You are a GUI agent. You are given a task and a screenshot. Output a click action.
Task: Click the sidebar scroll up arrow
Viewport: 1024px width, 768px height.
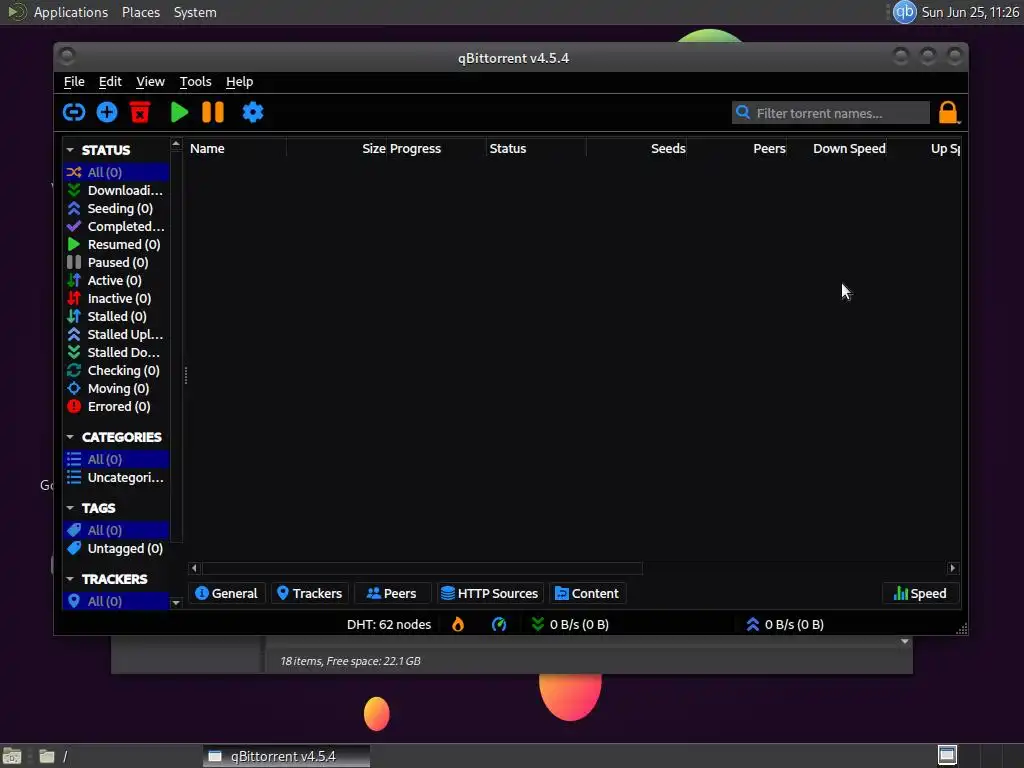pos(176,143)
